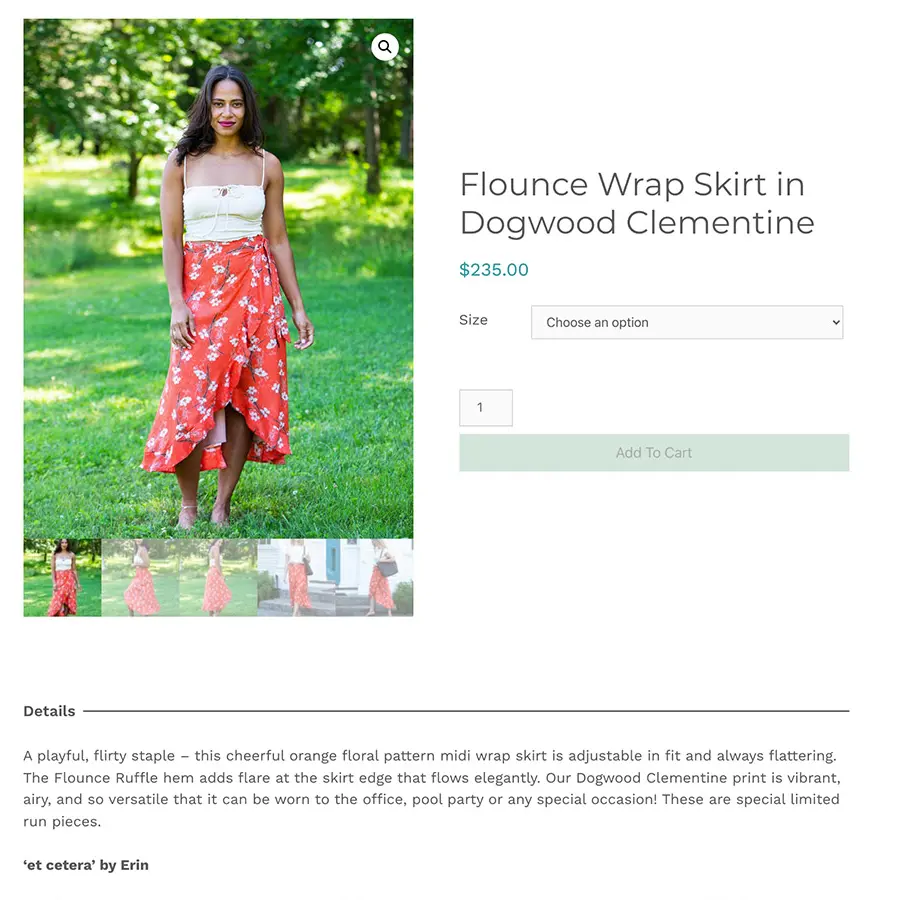The width and height of the screenshot is (900, 900).
Task: Click 'Dogwood Clementine' in the product title
Action: tap(637, 223)
